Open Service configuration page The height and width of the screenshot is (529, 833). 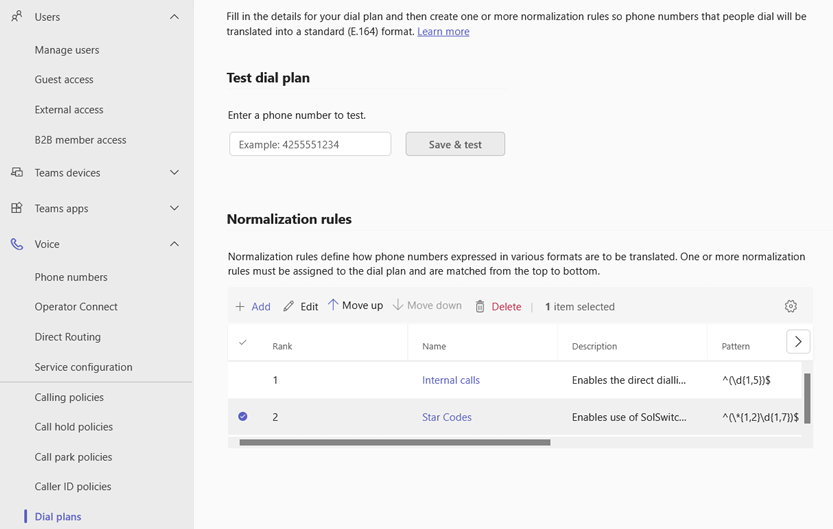point(83,367)
